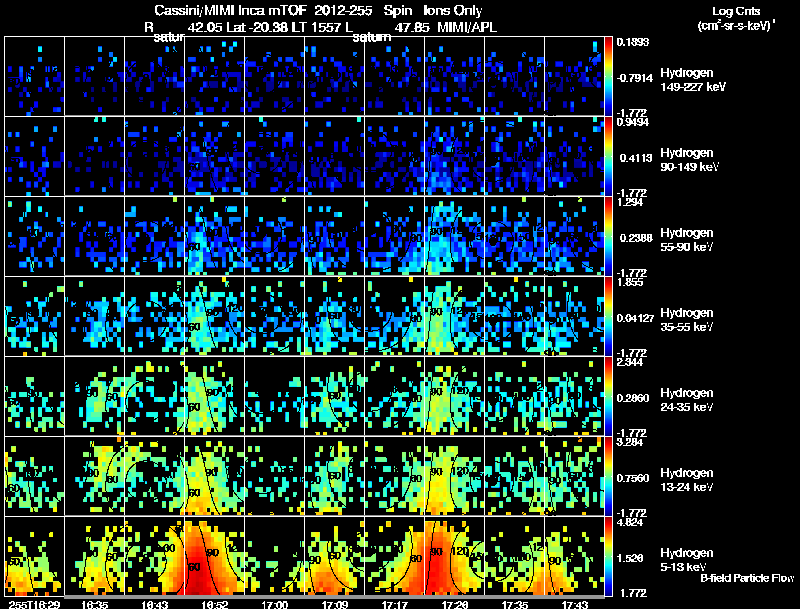This screenshot has height=609, width=800.
Task: Click the 'Spin' word in the header
Action: [398, 11]
